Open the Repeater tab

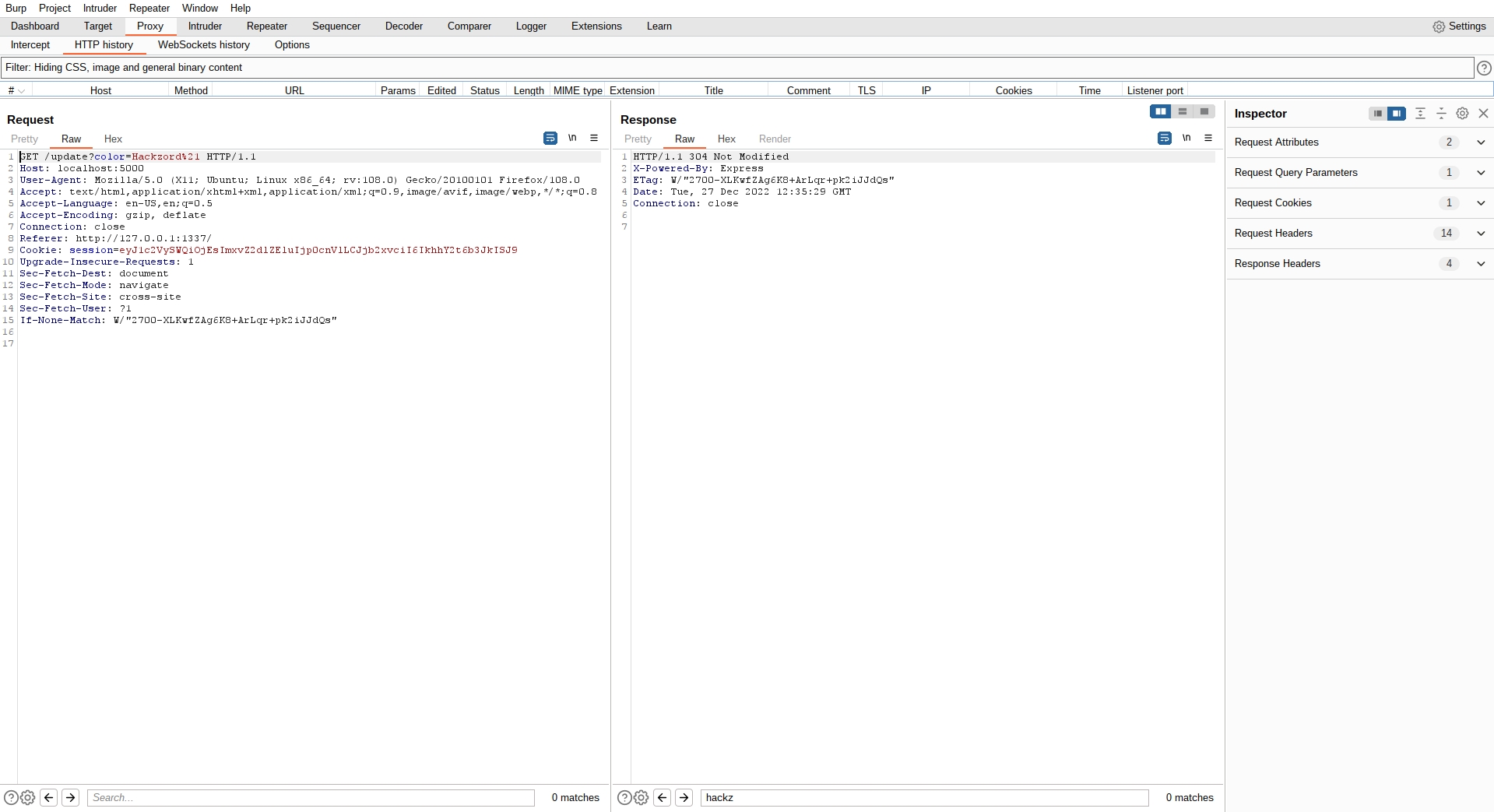pyautogui.click(x=266, y=26)
